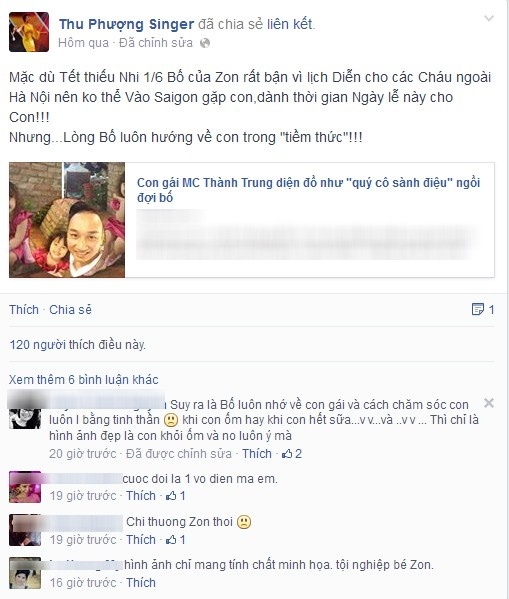Image resolution: width=509 pixels, height=599 pixels.
Task: Click thumbs-up icon on 'Chi thuong Zon' comment
Action: click(x=170, y=540)
